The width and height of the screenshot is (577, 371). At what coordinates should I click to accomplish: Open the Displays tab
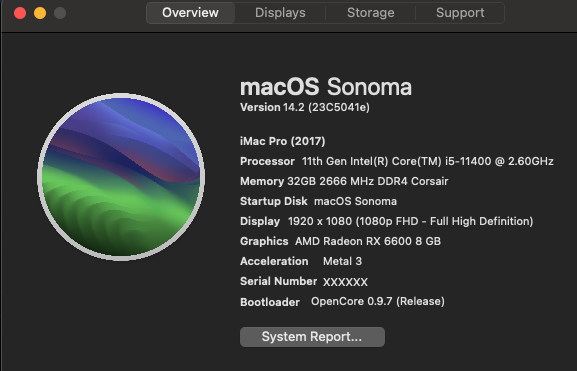(280, 13)
